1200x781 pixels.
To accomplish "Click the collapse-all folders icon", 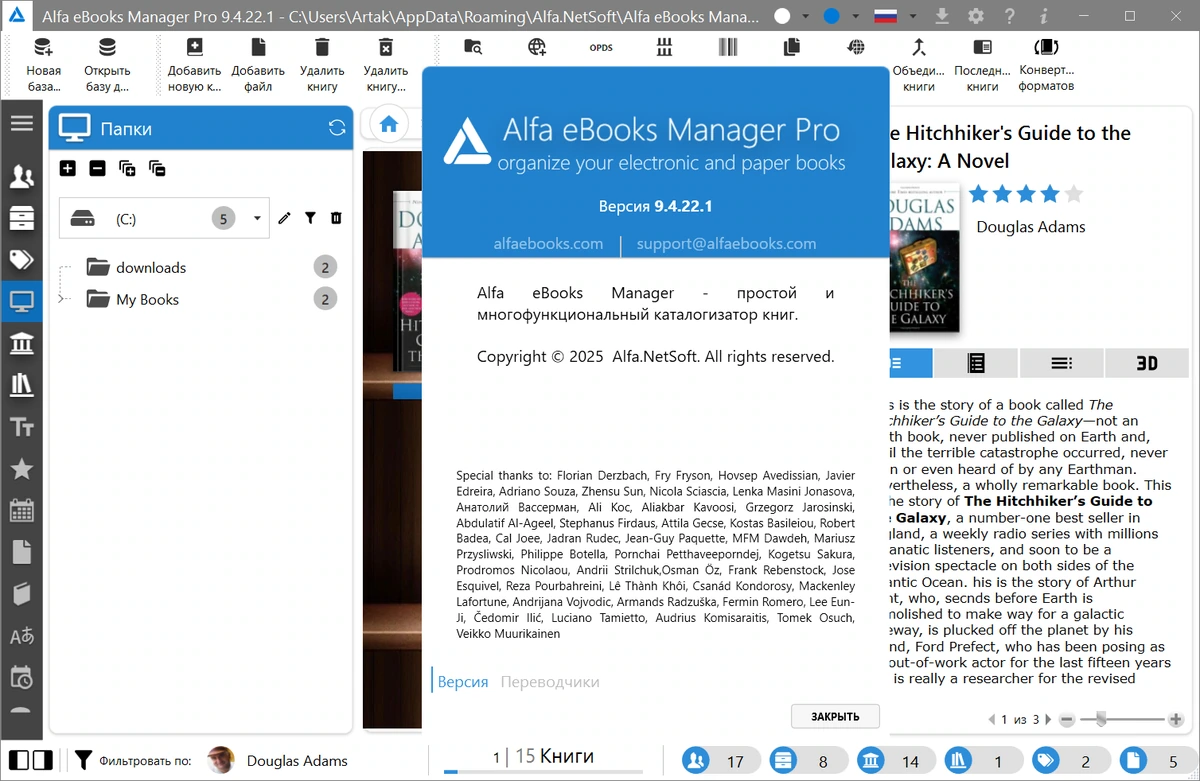I will pyautogui.click(x=157, y=168).
